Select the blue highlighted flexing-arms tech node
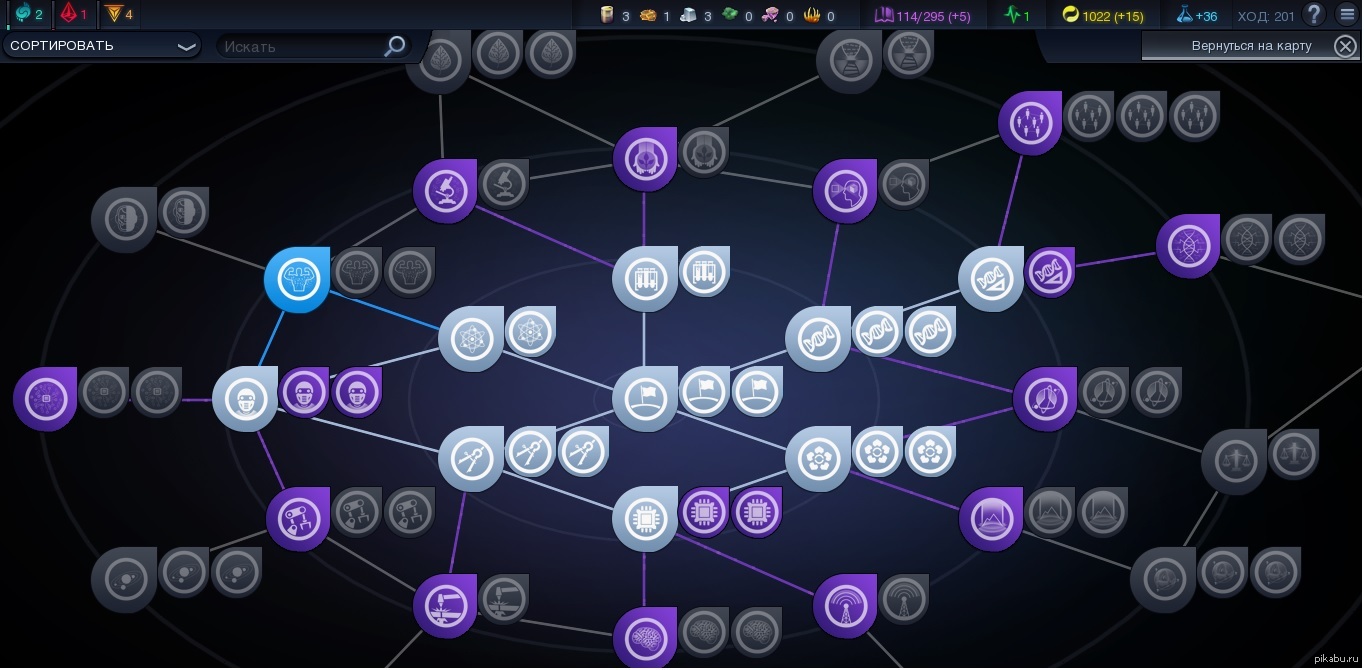The height and width of the screenshot is (670, 1364). pyautogui.click(x=297, y=280)
